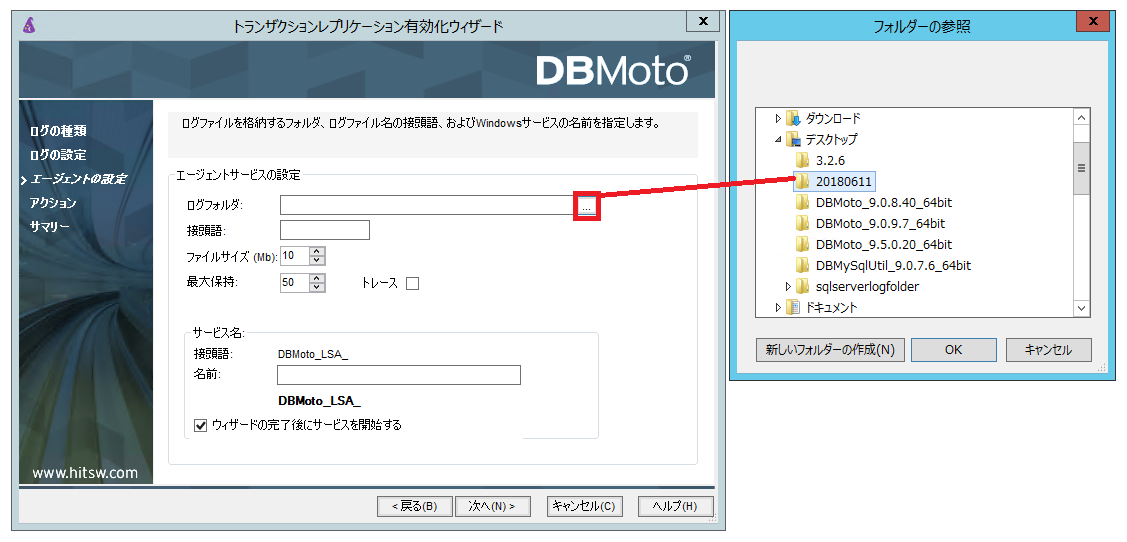Go to ログの設定 step in sidebar
1127x542 pixels.
click(x=58, y=155)
